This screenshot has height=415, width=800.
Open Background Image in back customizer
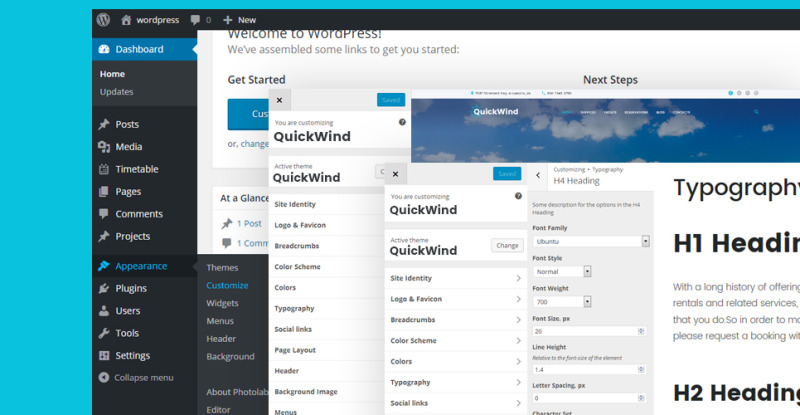pos(327,392)
